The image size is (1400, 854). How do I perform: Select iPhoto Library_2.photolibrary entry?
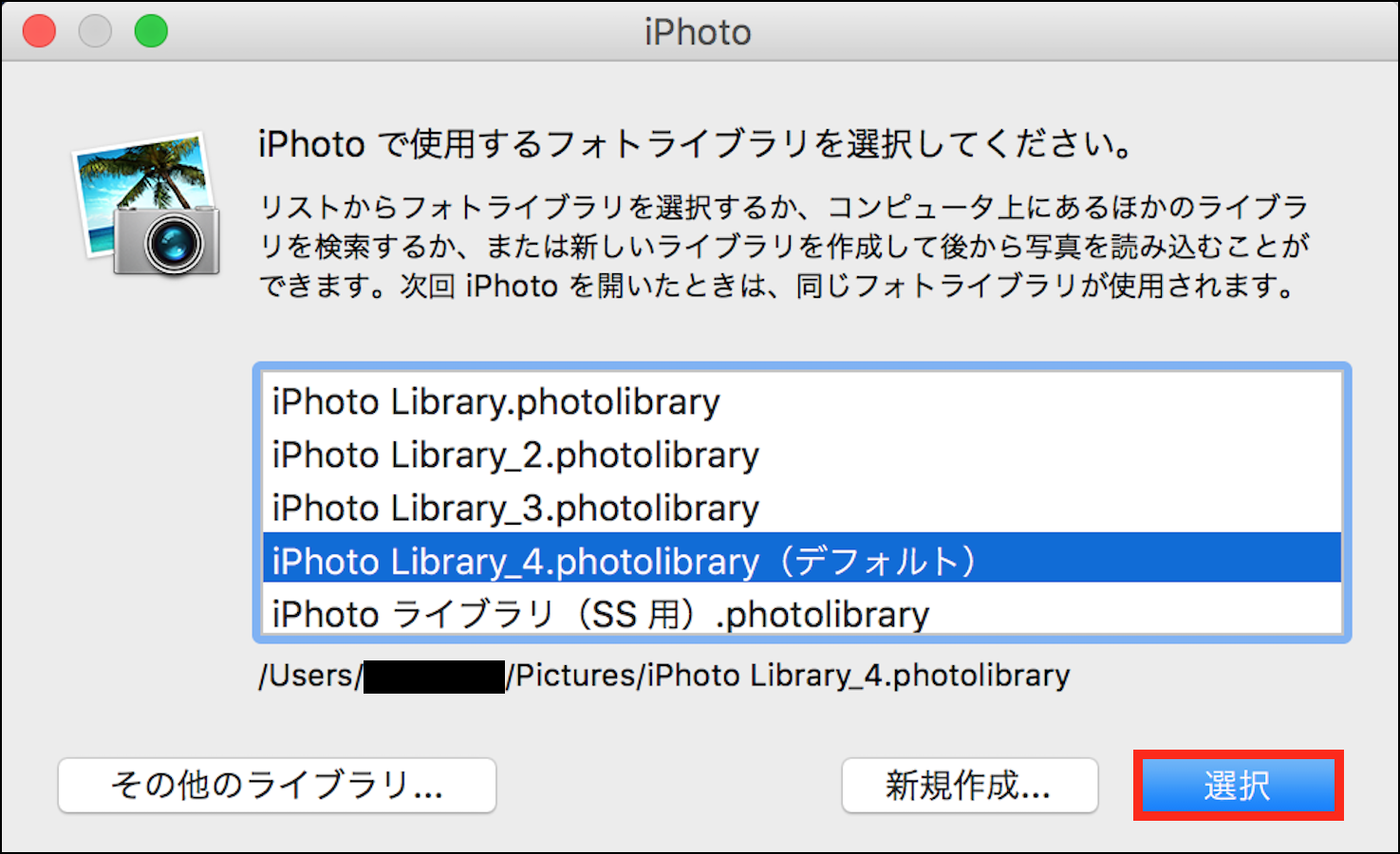point(515,455)
